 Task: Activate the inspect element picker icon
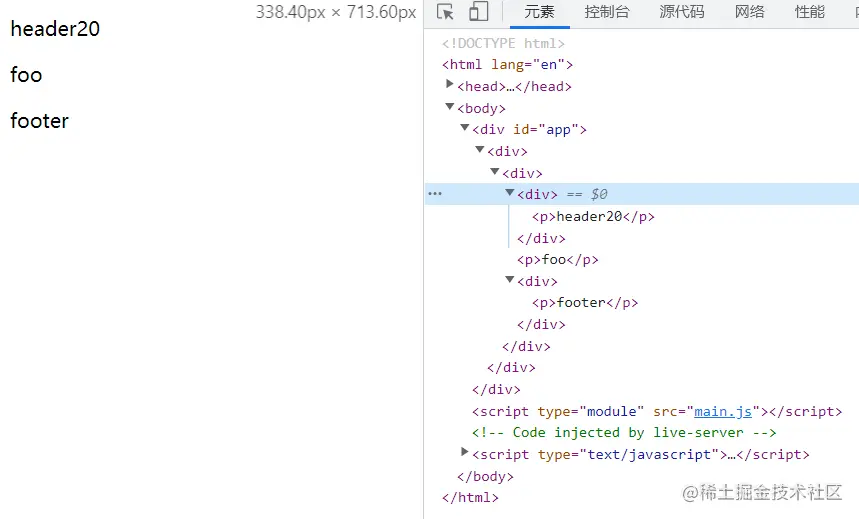click(445, 12)
